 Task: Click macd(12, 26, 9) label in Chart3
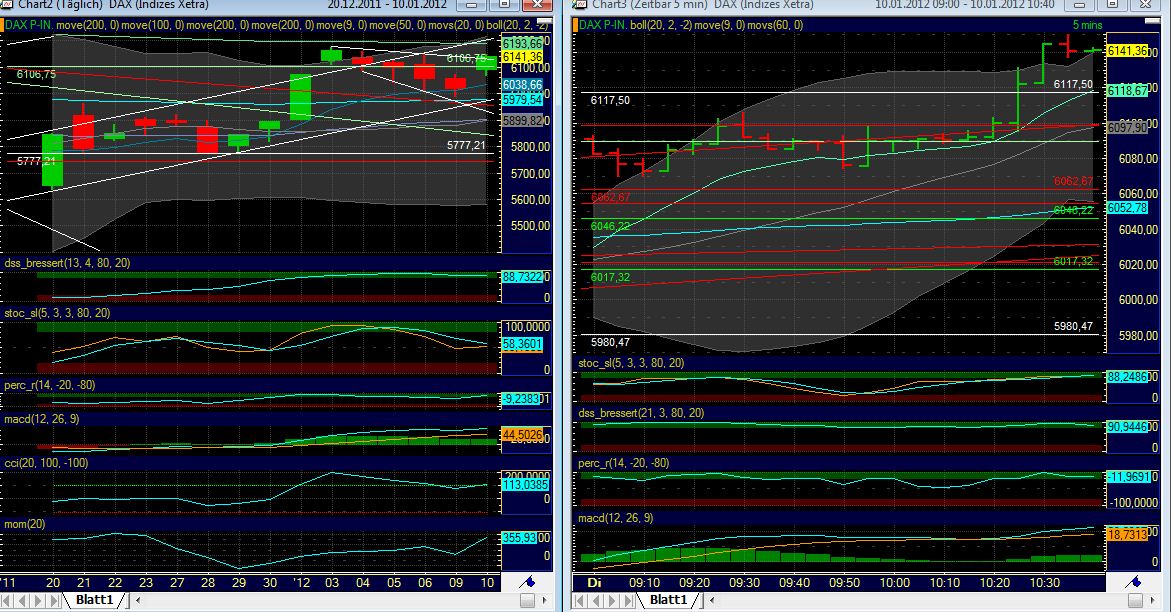click(x=616, y=519)
